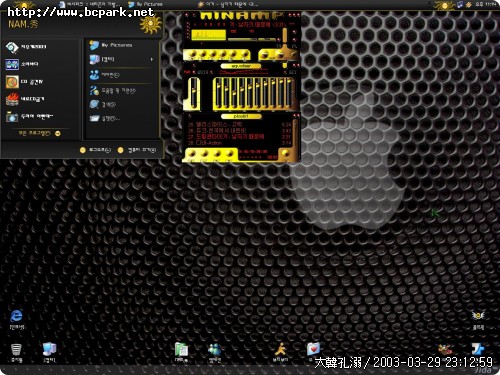Open the winged emblem desktop icon
Viewport: 500px width, 375px height.
click(x=478, y=319)
